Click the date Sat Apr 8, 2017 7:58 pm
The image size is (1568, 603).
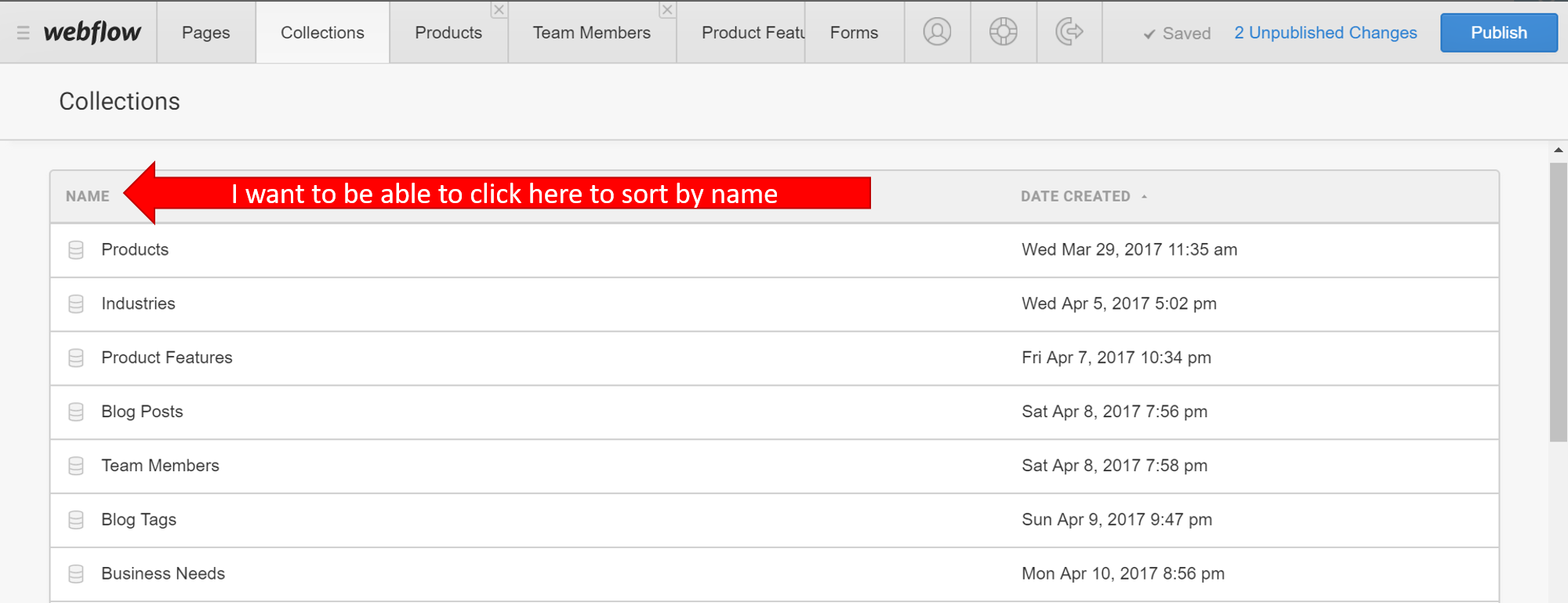coord(1115,466)
